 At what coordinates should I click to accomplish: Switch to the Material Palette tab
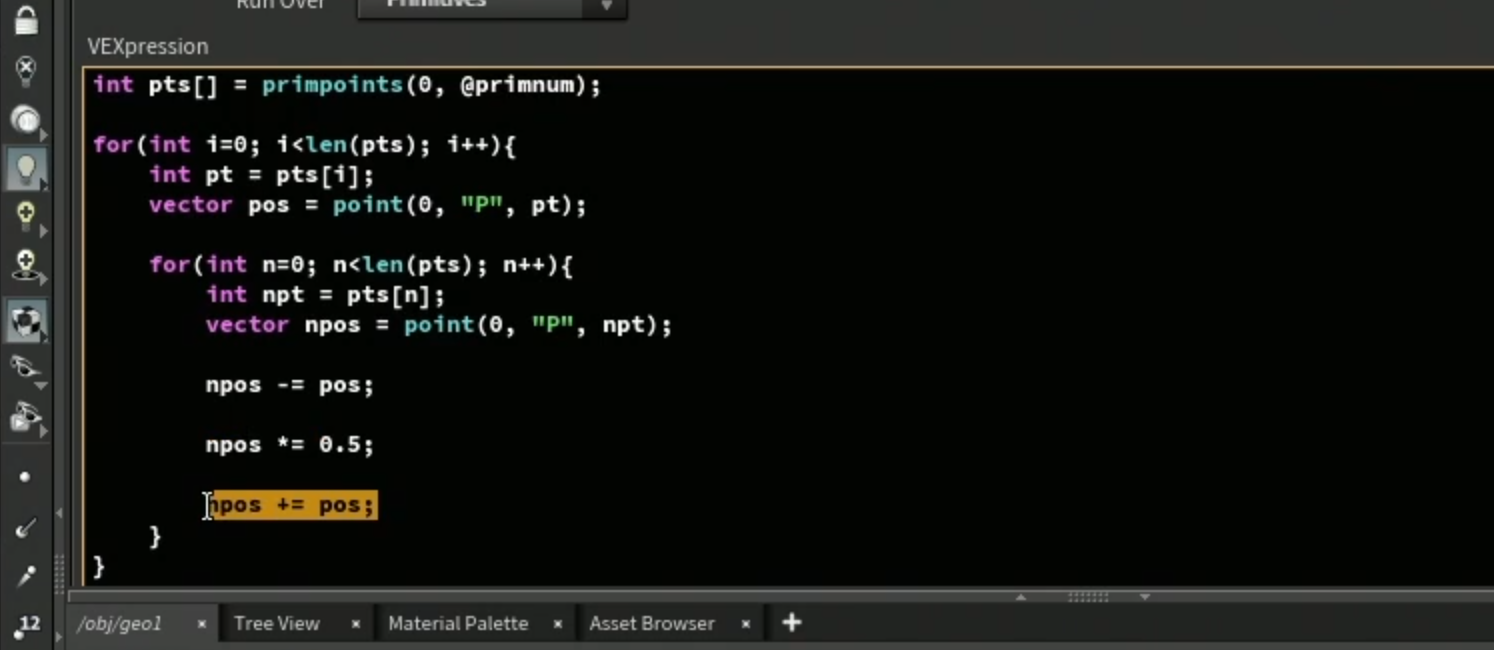[458, 624]
